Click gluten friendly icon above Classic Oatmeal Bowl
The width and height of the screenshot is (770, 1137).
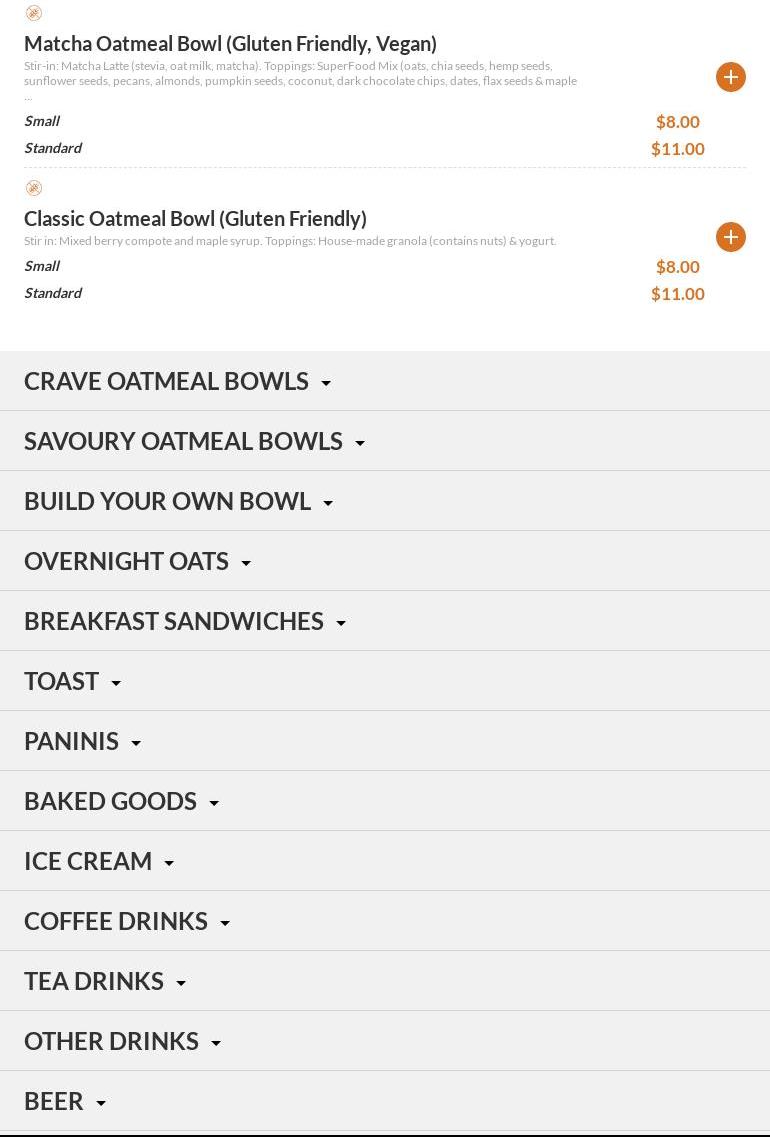[33, 189]
